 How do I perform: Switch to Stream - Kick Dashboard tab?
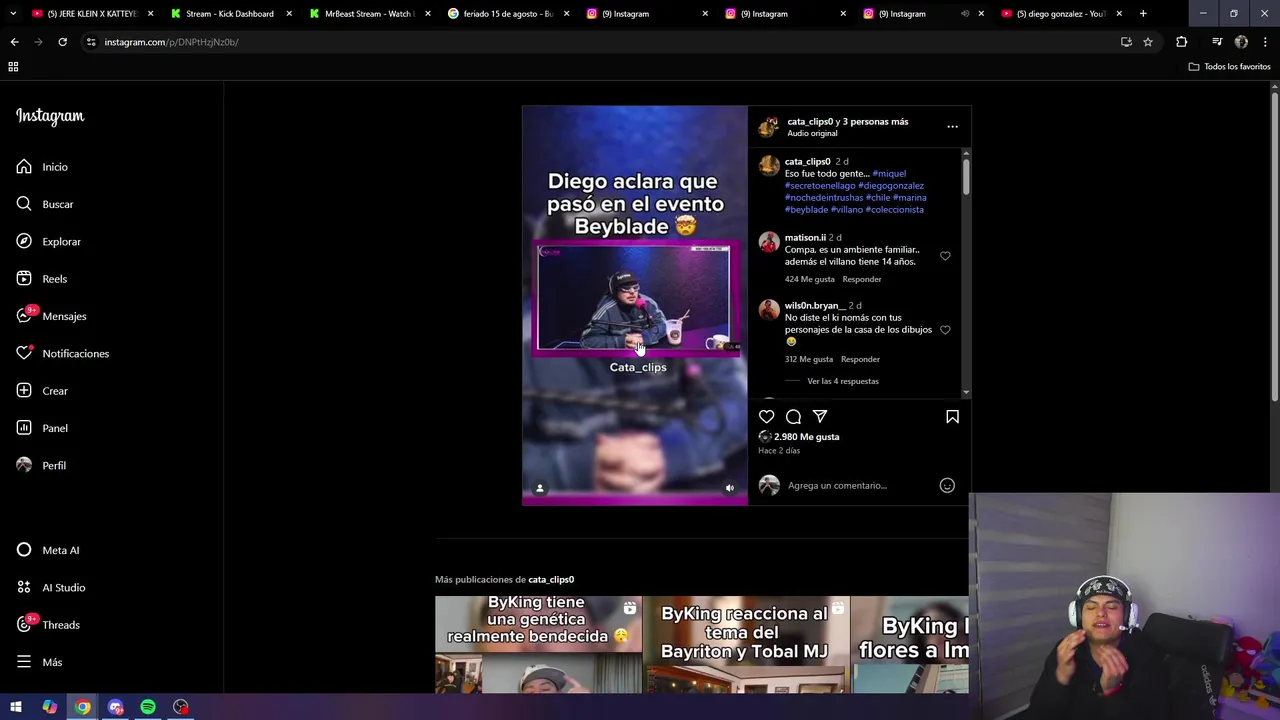[229, 14]
